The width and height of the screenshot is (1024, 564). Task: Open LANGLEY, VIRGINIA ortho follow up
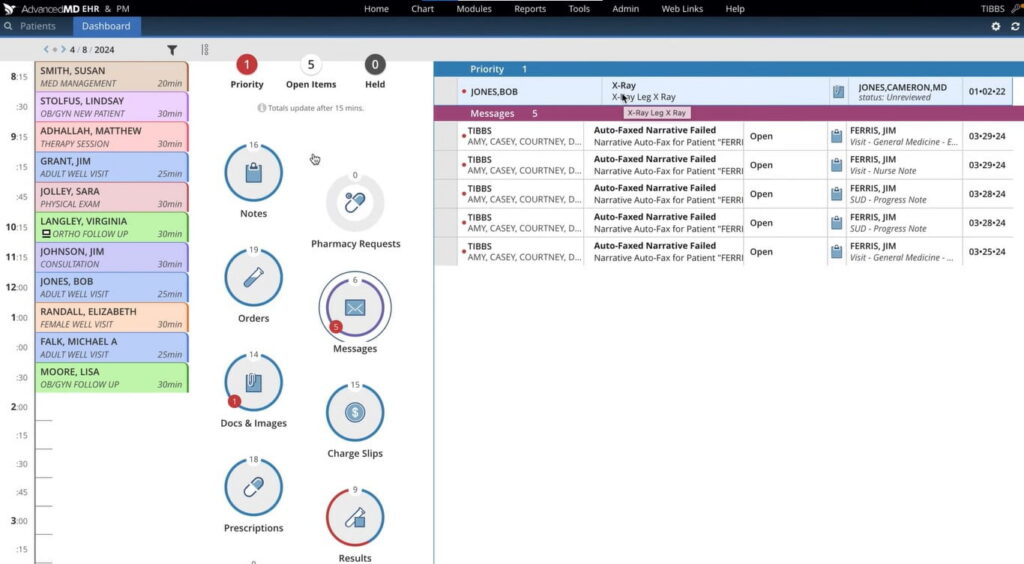[x=112, y=227]
